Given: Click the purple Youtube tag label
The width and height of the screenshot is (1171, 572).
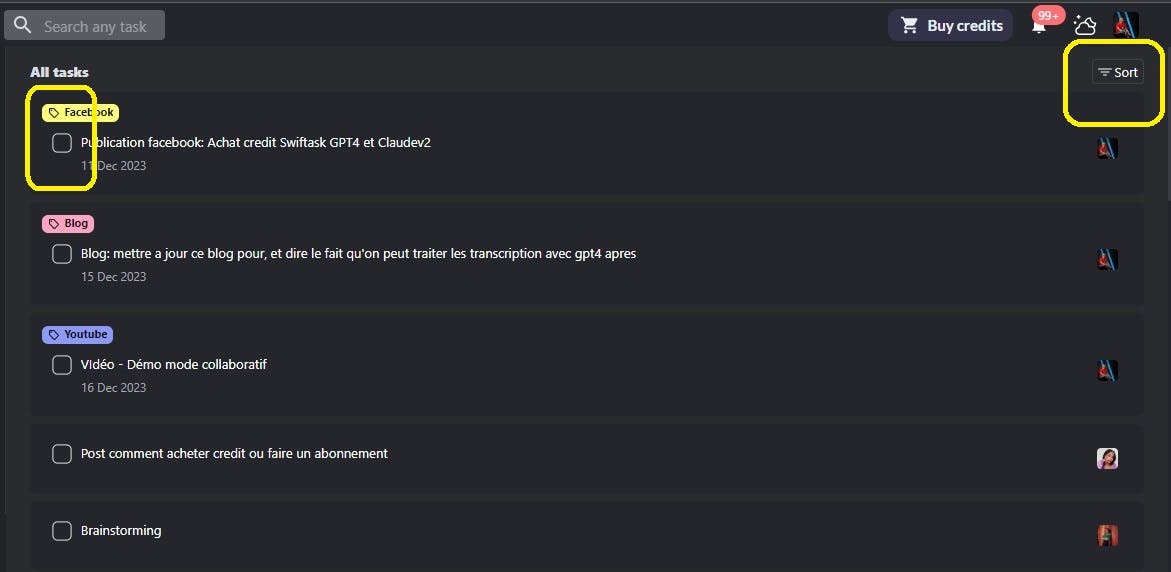Looking at the screenshot, I should (x=77, y=335).
